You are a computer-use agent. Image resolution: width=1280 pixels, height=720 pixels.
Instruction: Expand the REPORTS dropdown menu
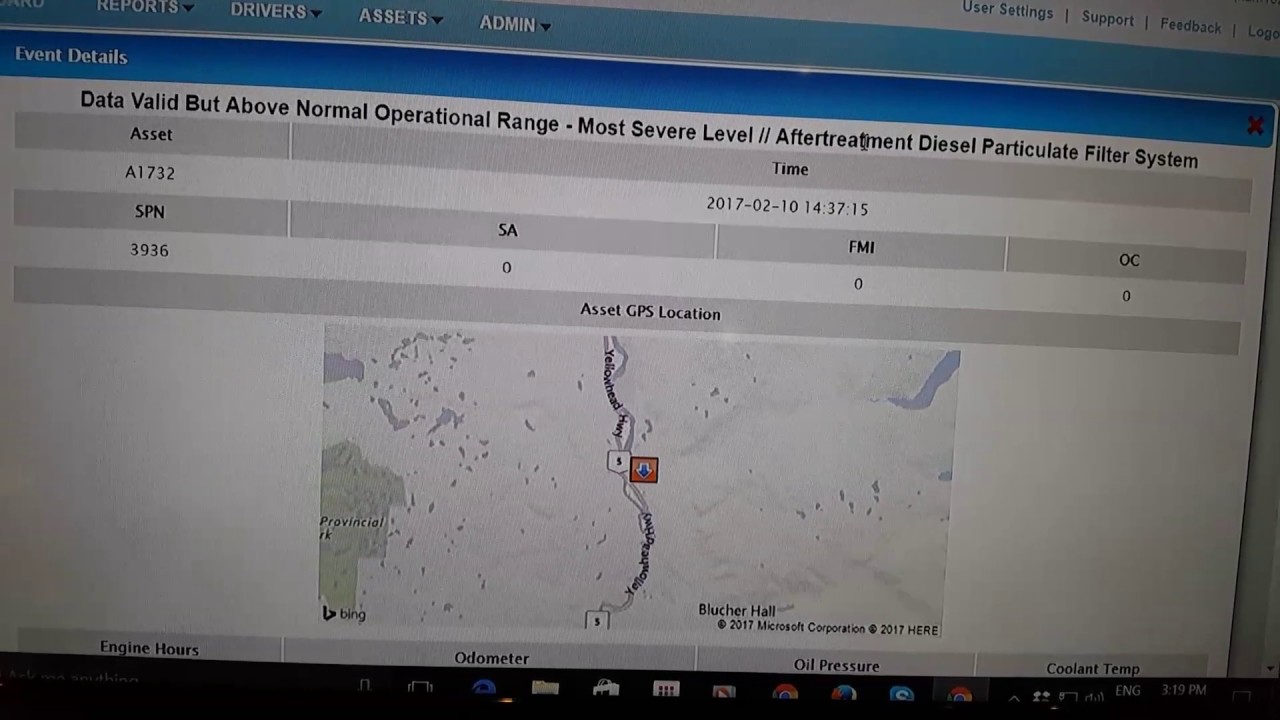coord(146,7)
